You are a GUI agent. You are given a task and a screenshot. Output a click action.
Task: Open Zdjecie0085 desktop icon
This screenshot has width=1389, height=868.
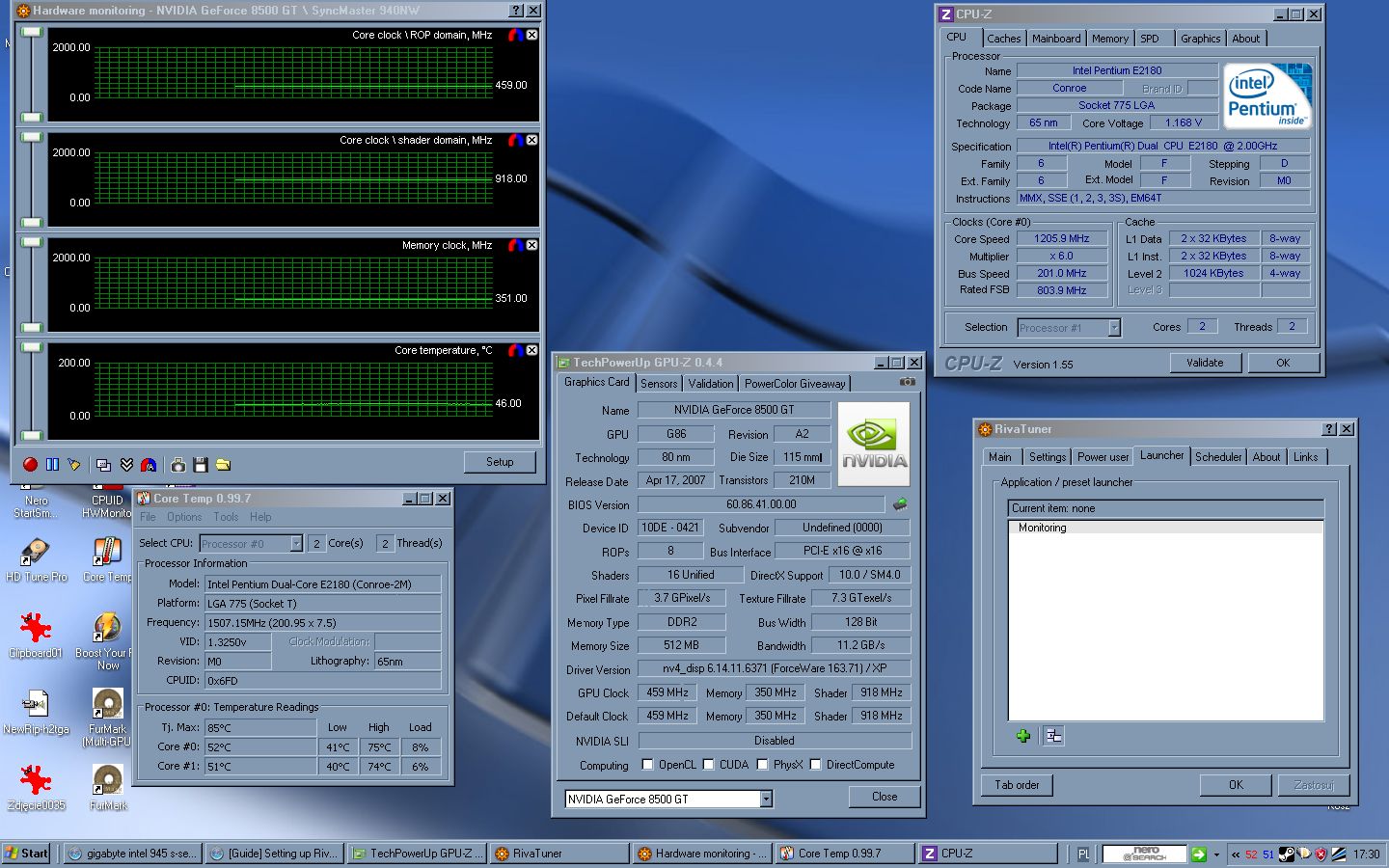click(x=36, y=788)
